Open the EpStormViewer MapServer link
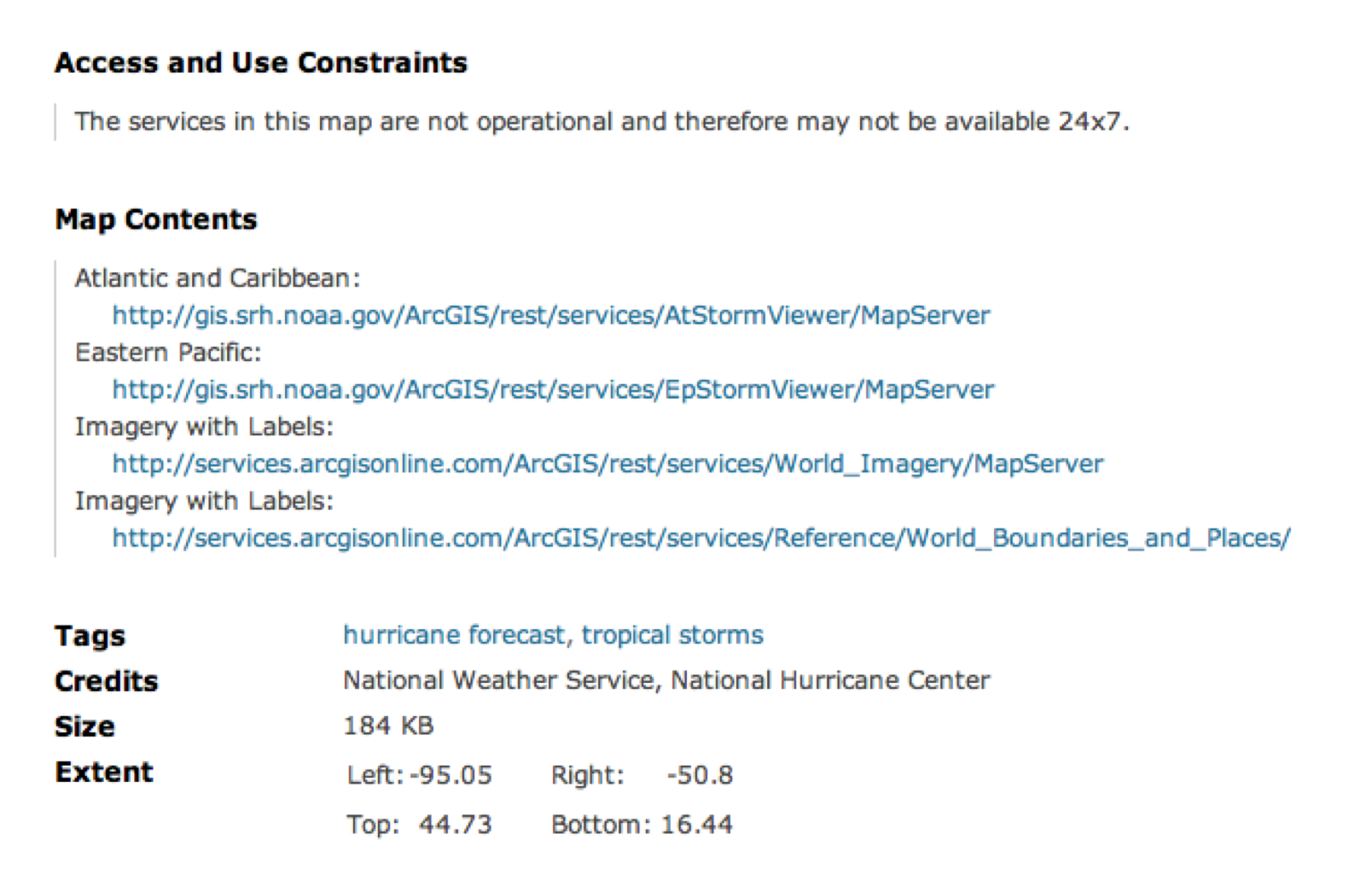 (553, 390)
